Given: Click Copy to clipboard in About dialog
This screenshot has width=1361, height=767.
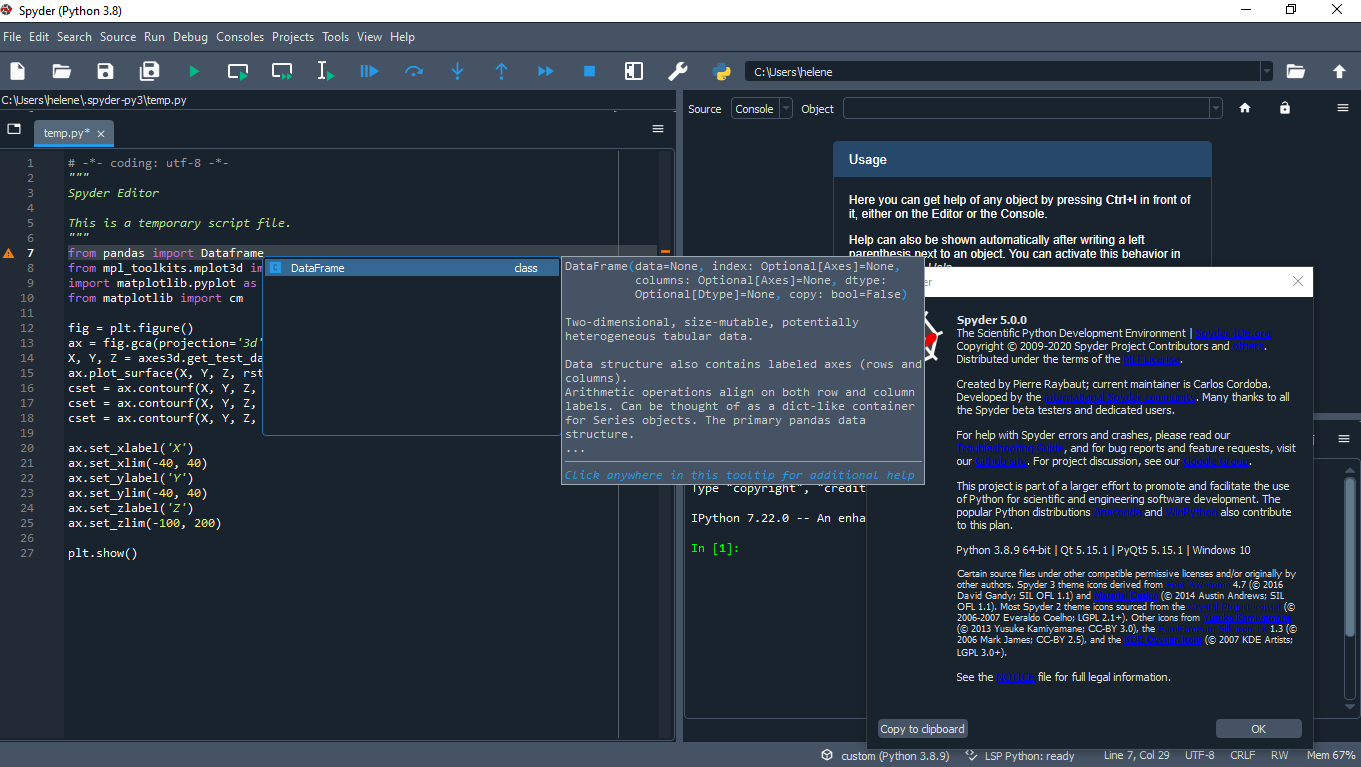Looking at the screenshot, I should coord(921,728).
